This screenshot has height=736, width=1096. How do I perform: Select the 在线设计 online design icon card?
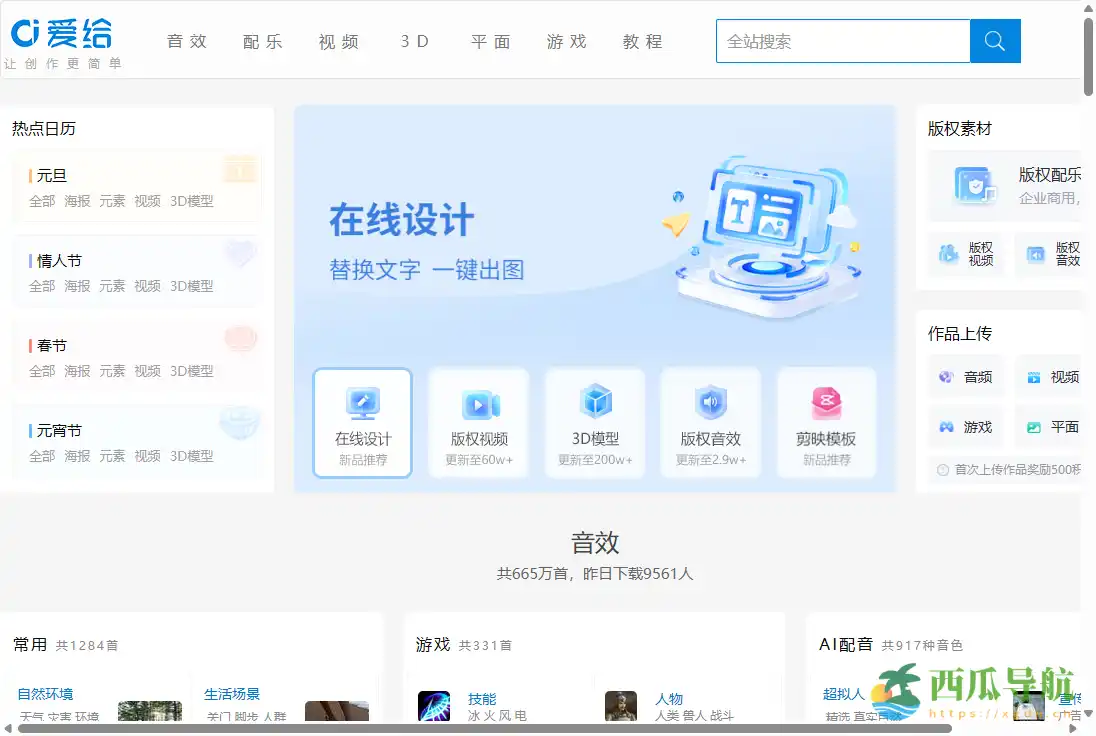(x=363, y=420)
